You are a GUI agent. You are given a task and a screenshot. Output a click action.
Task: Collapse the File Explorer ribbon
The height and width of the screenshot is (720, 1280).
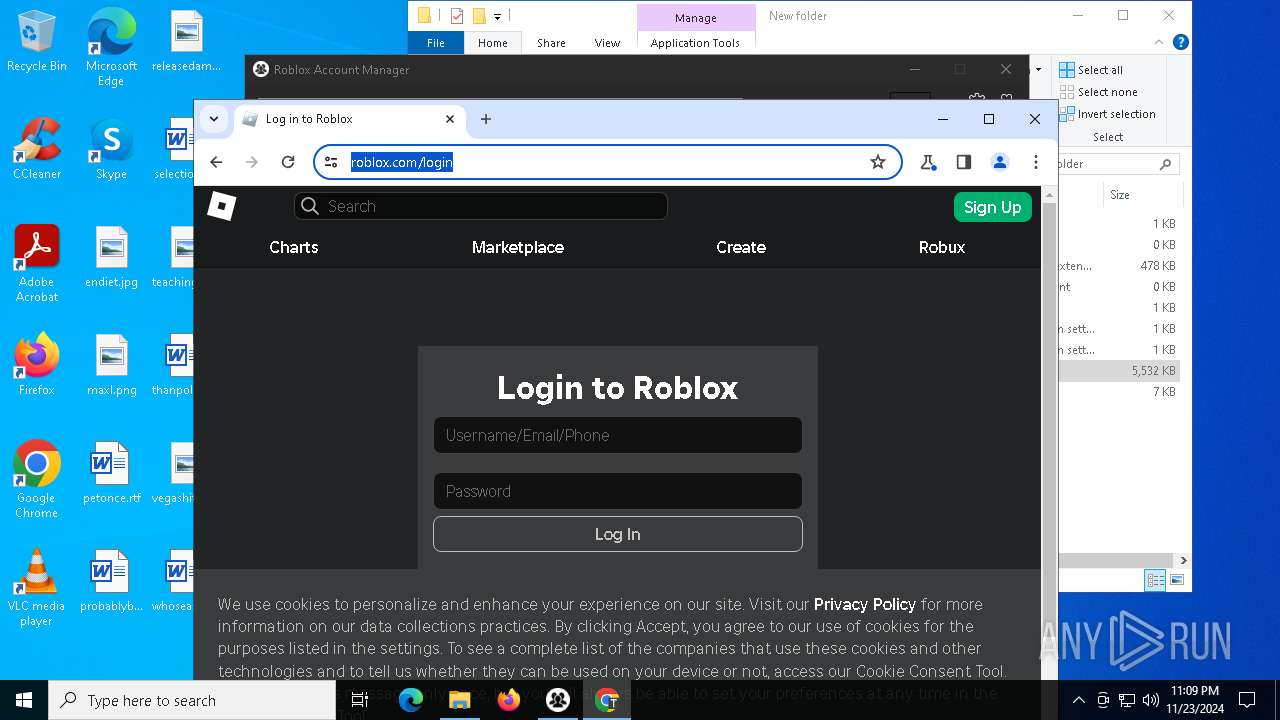click(1160, 43)
